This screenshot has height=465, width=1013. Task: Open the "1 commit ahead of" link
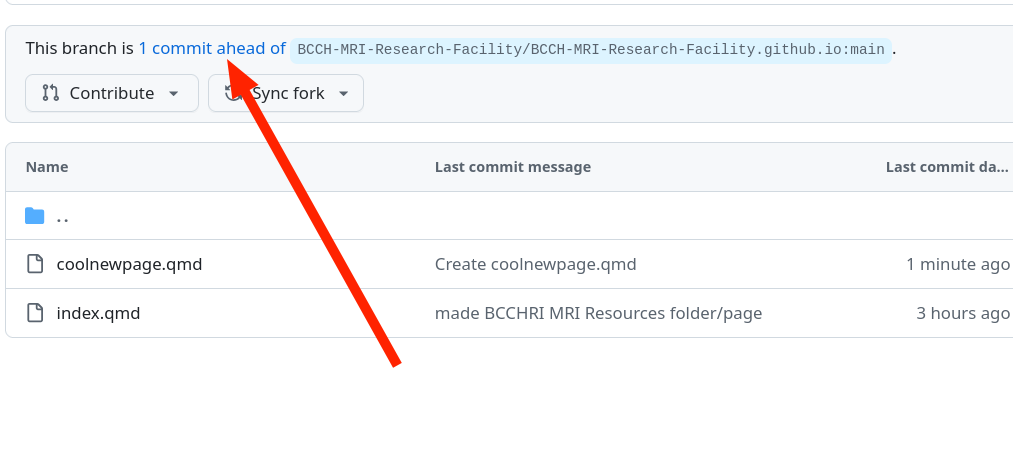tap(212, 48)
